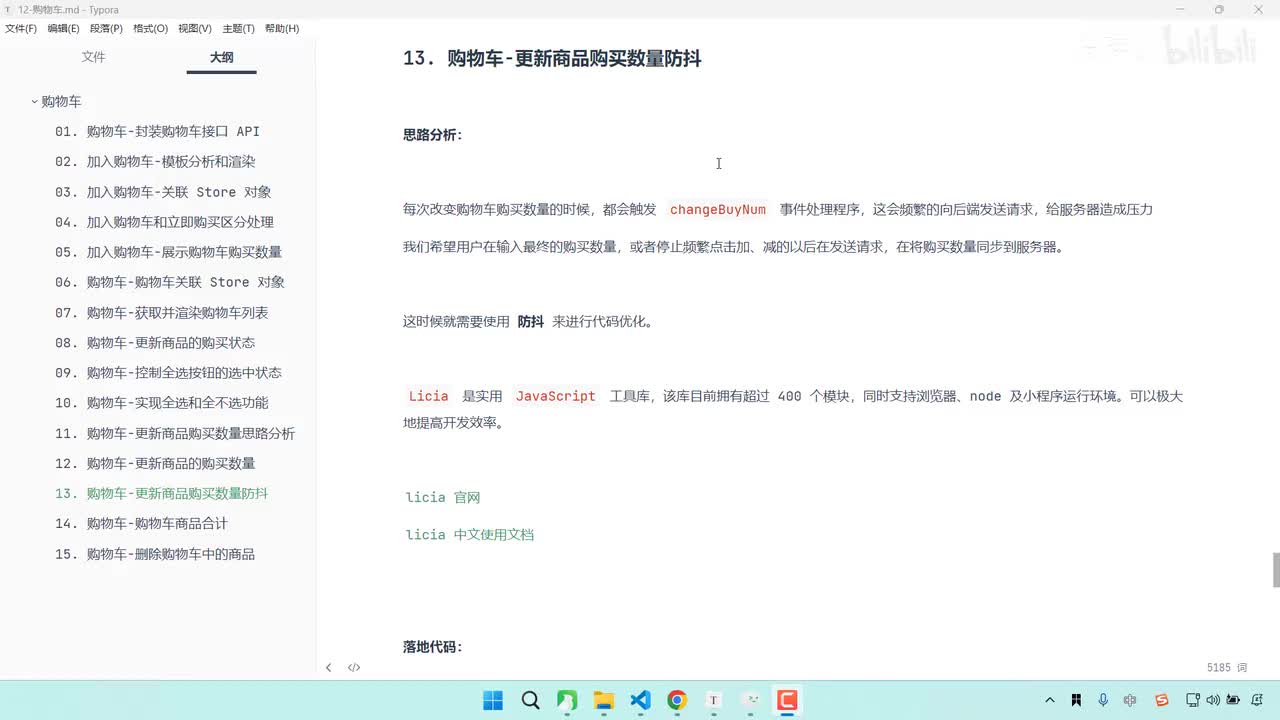
Task: Click the Sogou input method tray icon
Action: [x=1161, y=701]
